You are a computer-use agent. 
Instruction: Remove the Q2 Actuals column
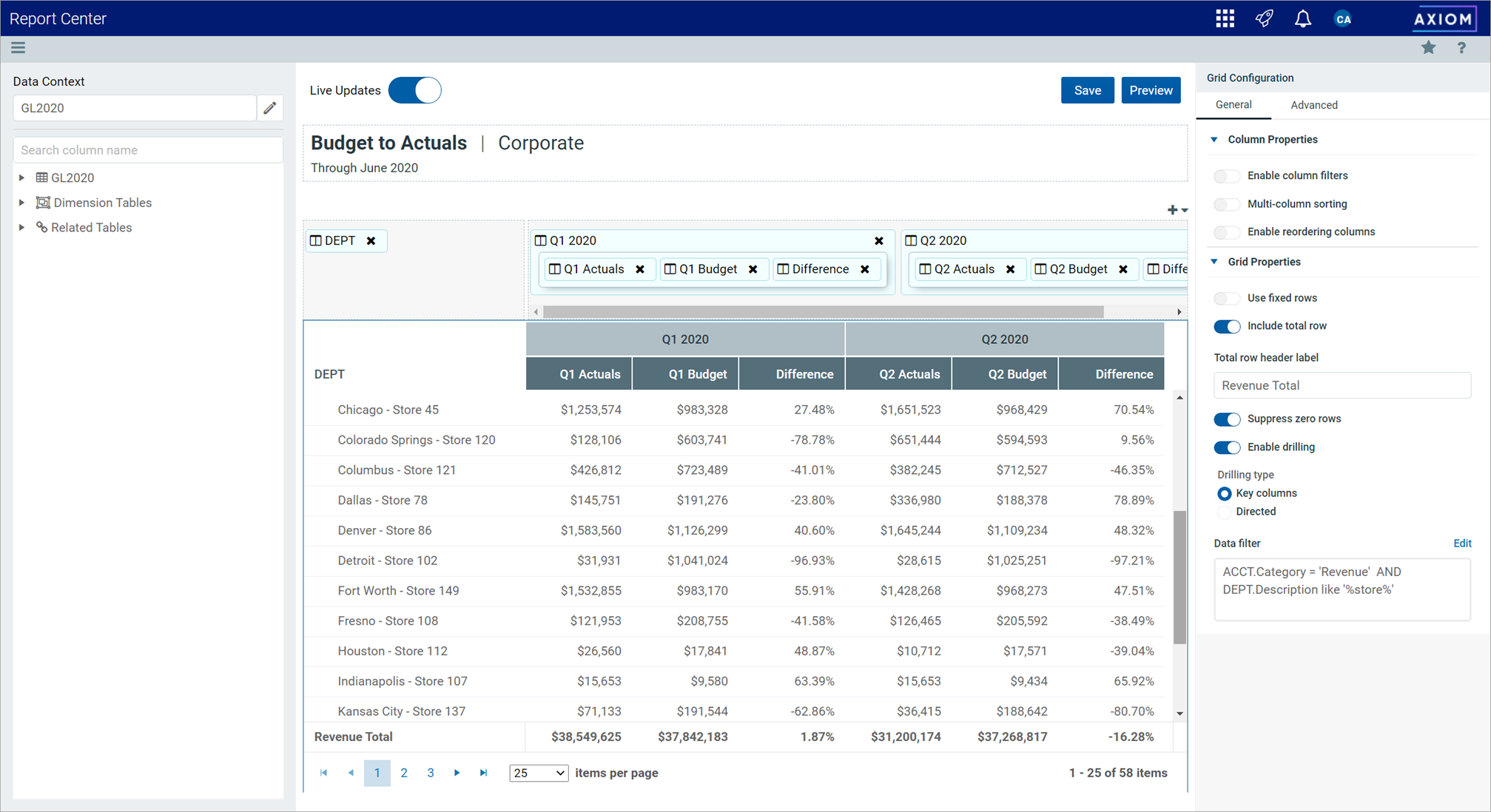click(1011, 269)
